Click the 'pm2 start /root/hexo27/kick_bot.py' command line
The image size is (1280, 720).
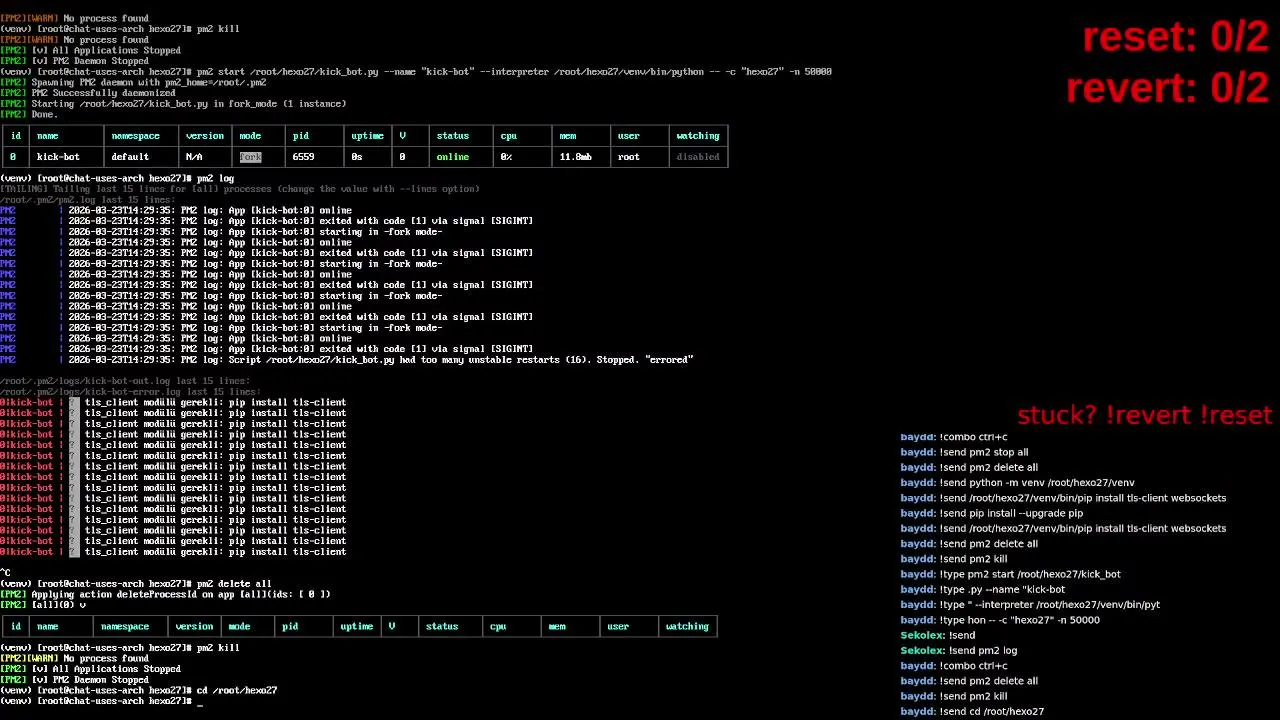(x=416, y=72)
